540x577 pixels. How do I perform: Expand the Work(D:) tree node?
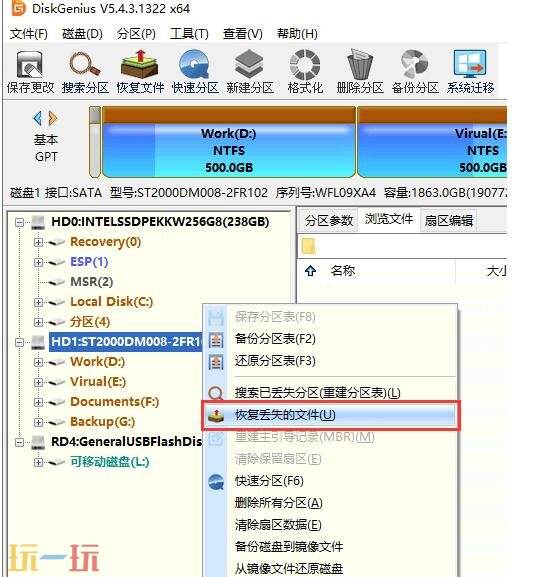[38, 362]
